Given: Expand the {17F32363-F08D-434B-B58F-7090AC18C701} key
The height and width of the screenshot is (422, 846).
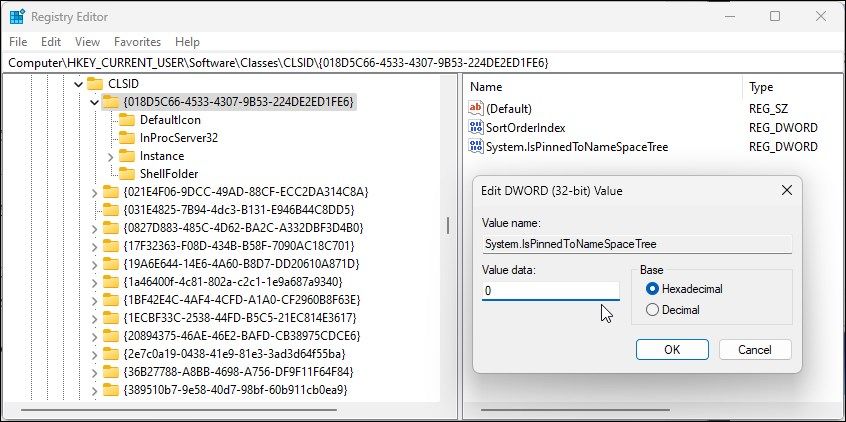Looking at the screenshot, I should click(x=95, y=247).
